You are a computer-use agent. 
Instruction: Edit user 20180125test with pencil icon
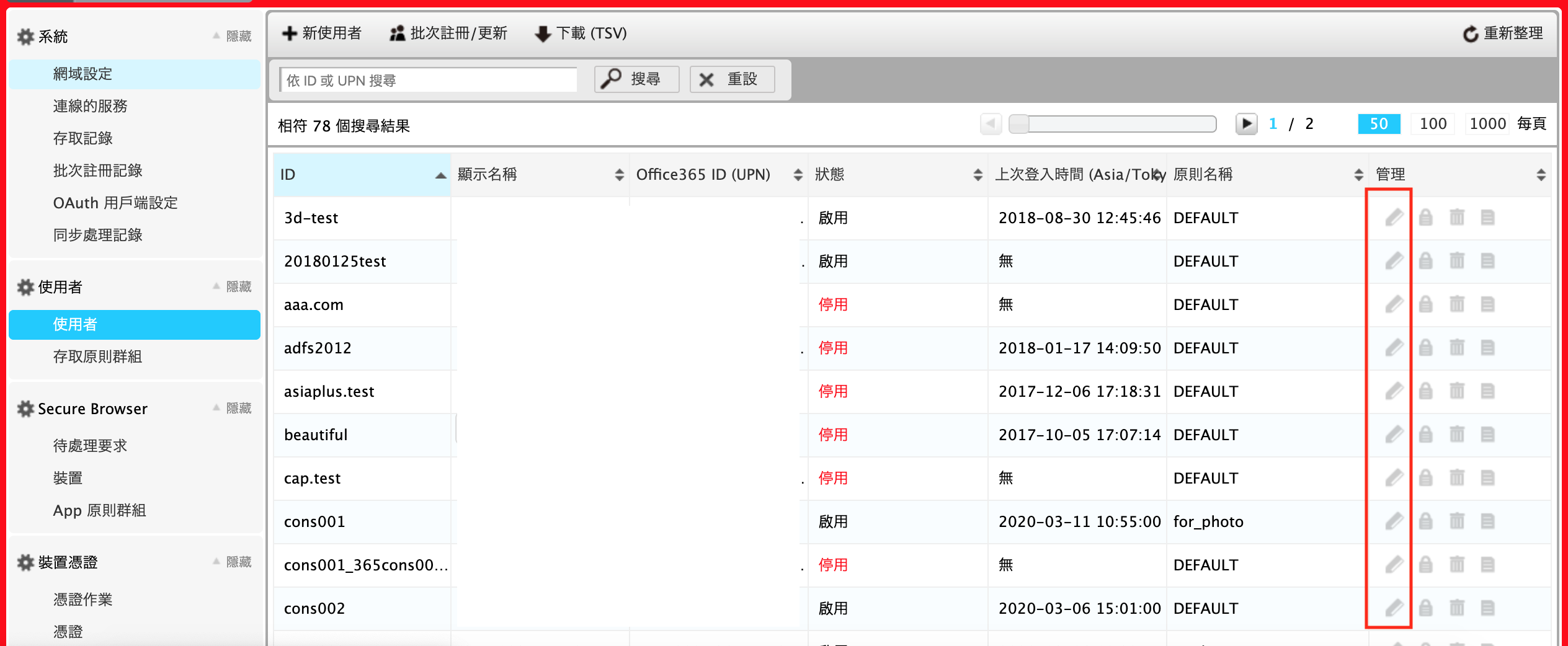pos(1394,261)
